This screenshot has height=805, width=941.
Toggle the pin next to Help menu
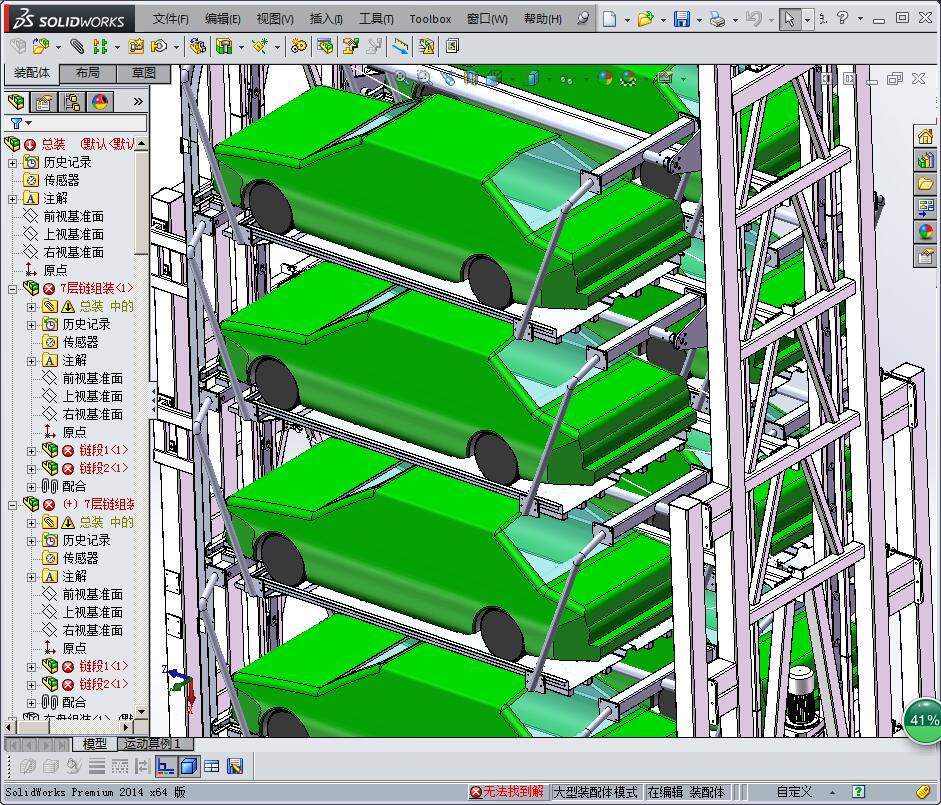[584, 19]
